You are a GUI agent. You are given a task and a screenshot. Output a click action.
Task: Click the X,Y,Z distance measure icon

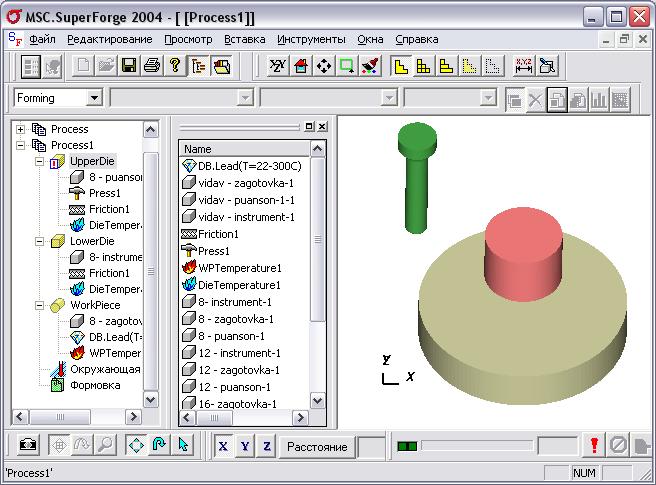523,66
